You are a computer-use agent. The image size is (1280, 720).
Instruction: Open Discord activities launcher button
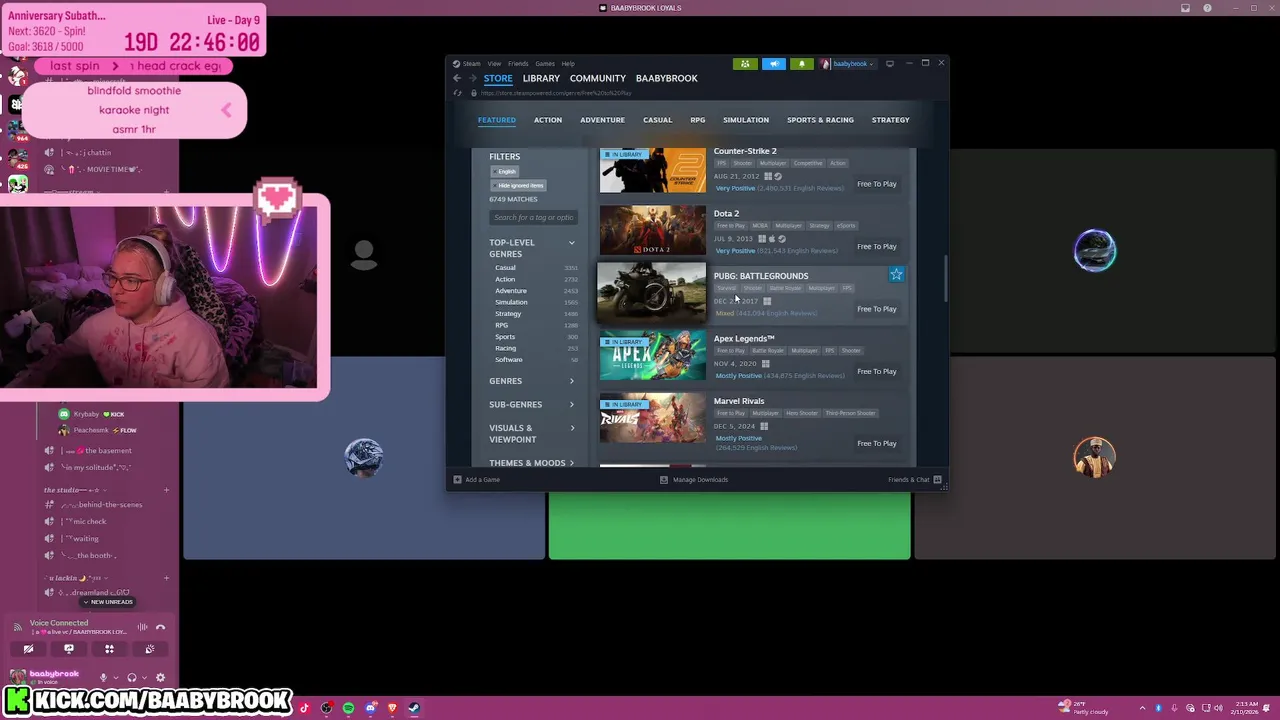pos(109,649)
